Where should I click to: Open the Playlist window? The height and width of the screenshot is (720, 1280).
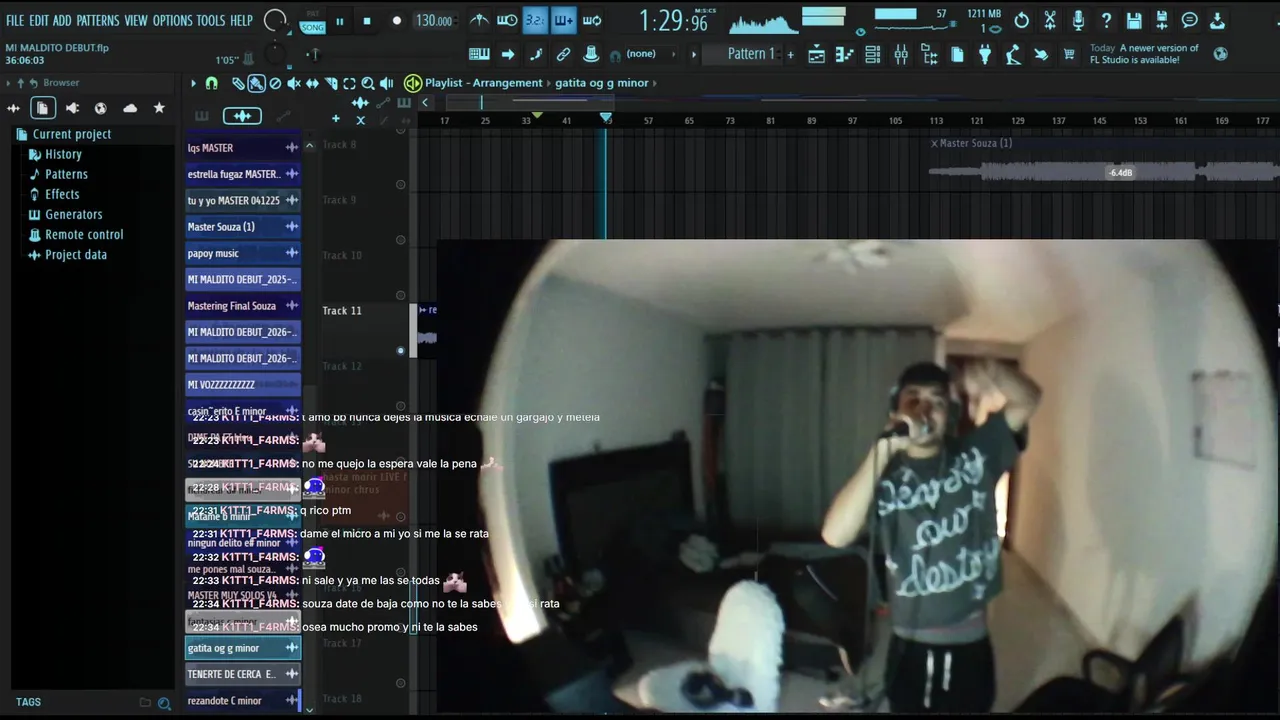point(817,55)
